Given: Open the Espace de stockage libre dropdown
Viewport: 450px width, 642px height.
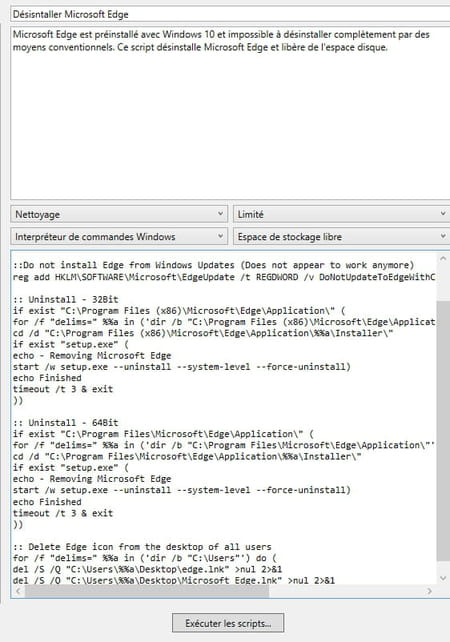Looking at the screenshot, I should pos(341,237).
